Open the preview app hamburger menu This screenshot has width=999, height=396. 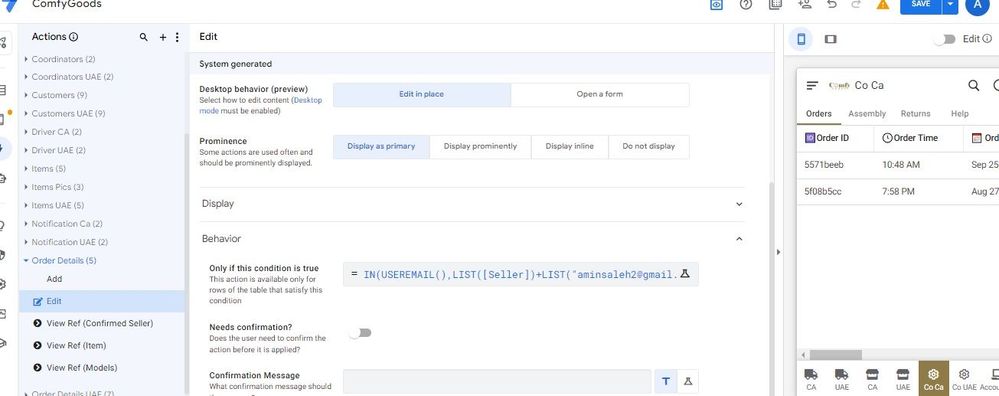pos(812,85)
